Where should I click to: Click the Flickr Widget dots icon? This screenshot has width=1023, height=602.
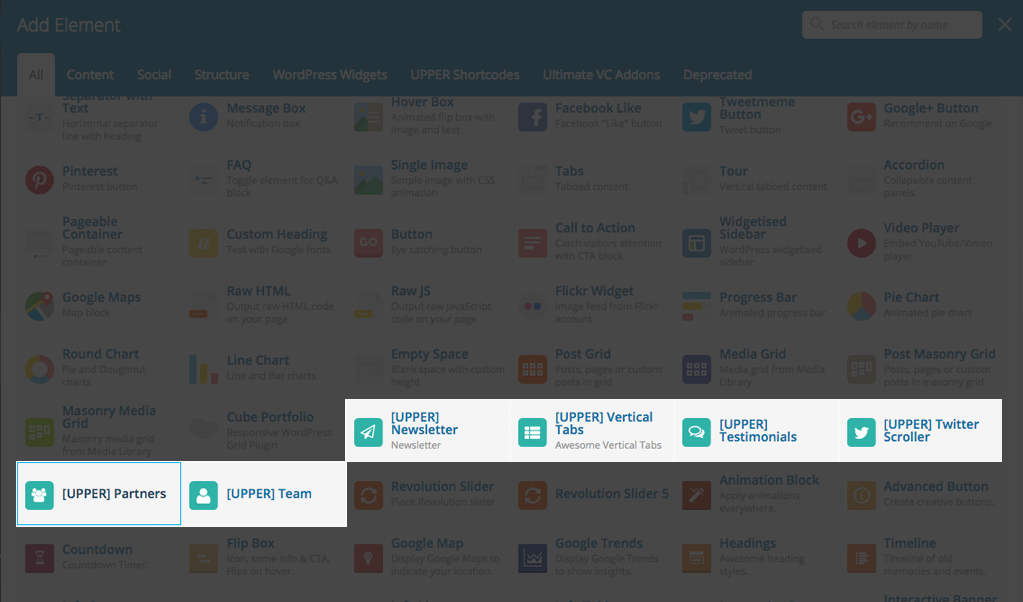click(x=532, y=306)
